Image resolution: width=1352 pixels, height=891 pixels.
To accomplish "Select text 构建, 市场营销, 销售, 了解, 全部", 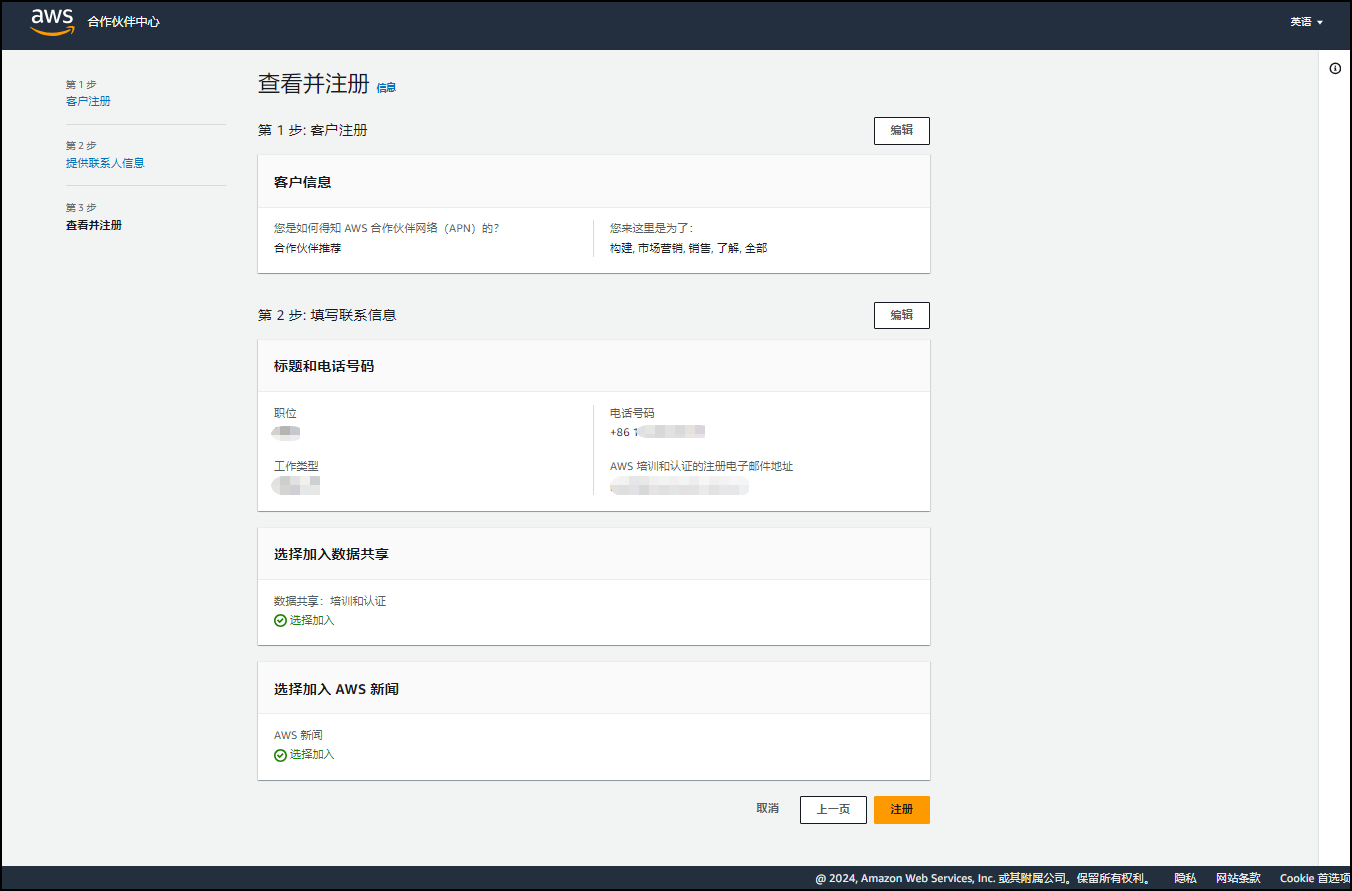I will coord(689,248).
